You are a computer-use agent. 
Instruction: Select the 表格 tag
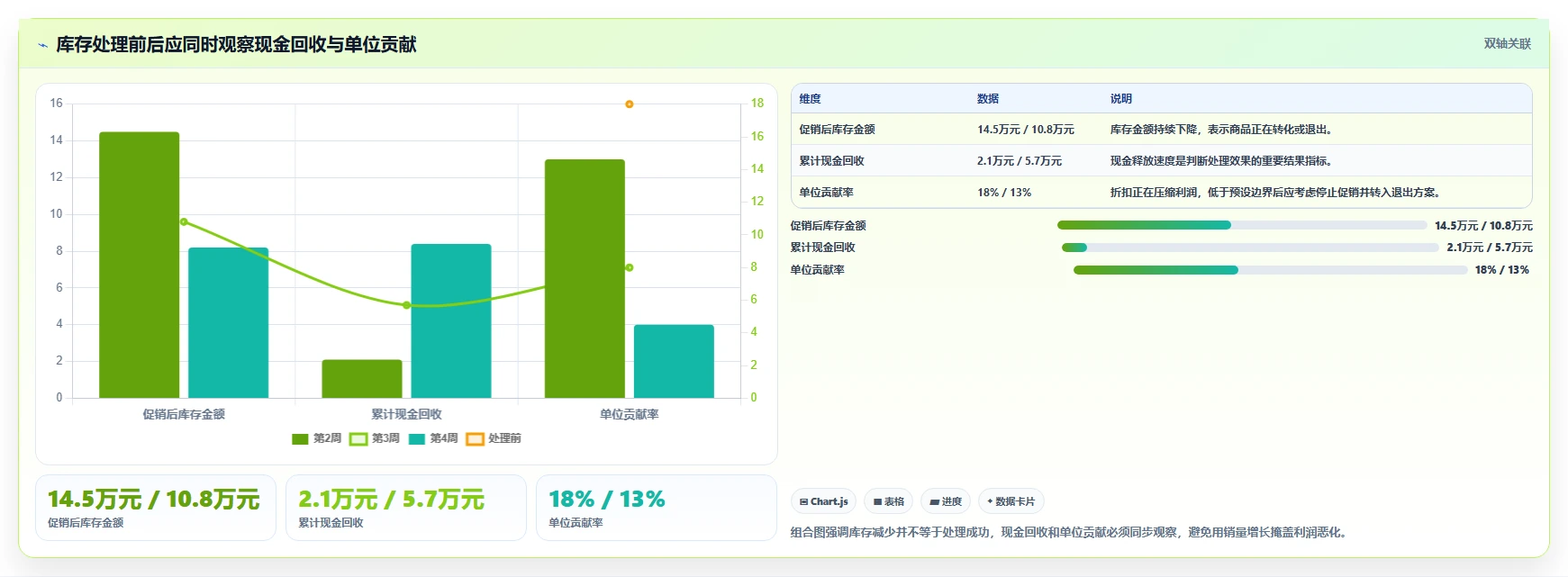point(888,501)
